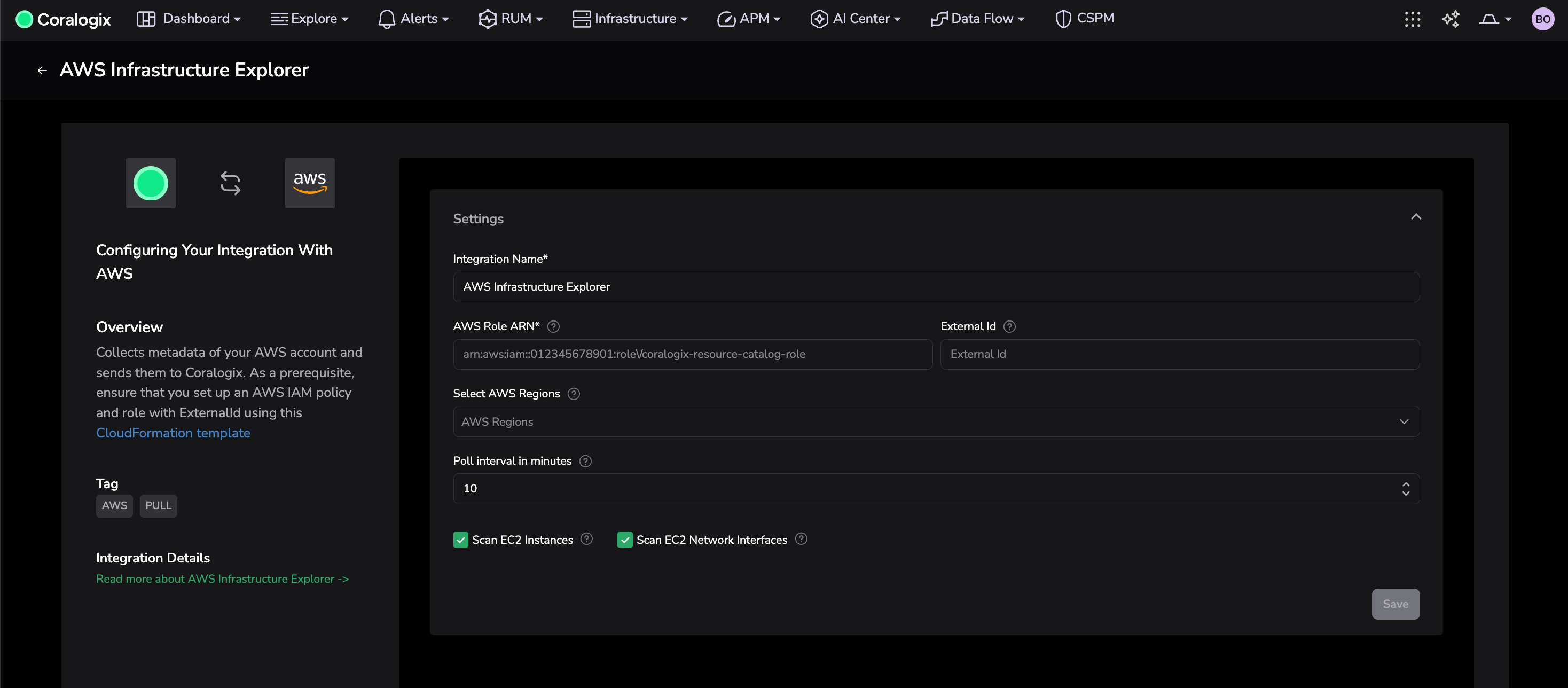Focus the External Id input
Image resolution: width=1568 pixels, height=688 pixels.
pos(1180,354)
